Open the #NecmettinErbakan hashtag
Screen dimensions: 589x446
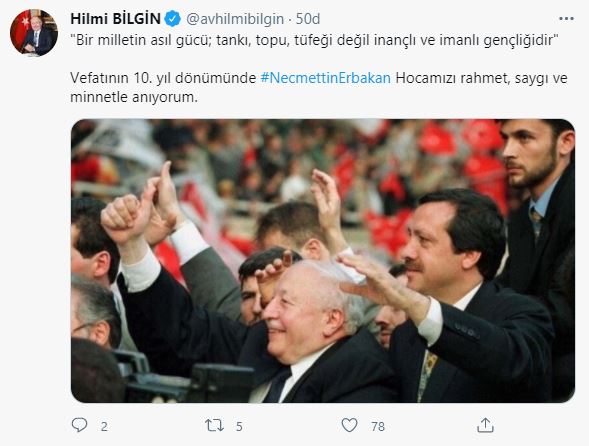pos(325,78)
